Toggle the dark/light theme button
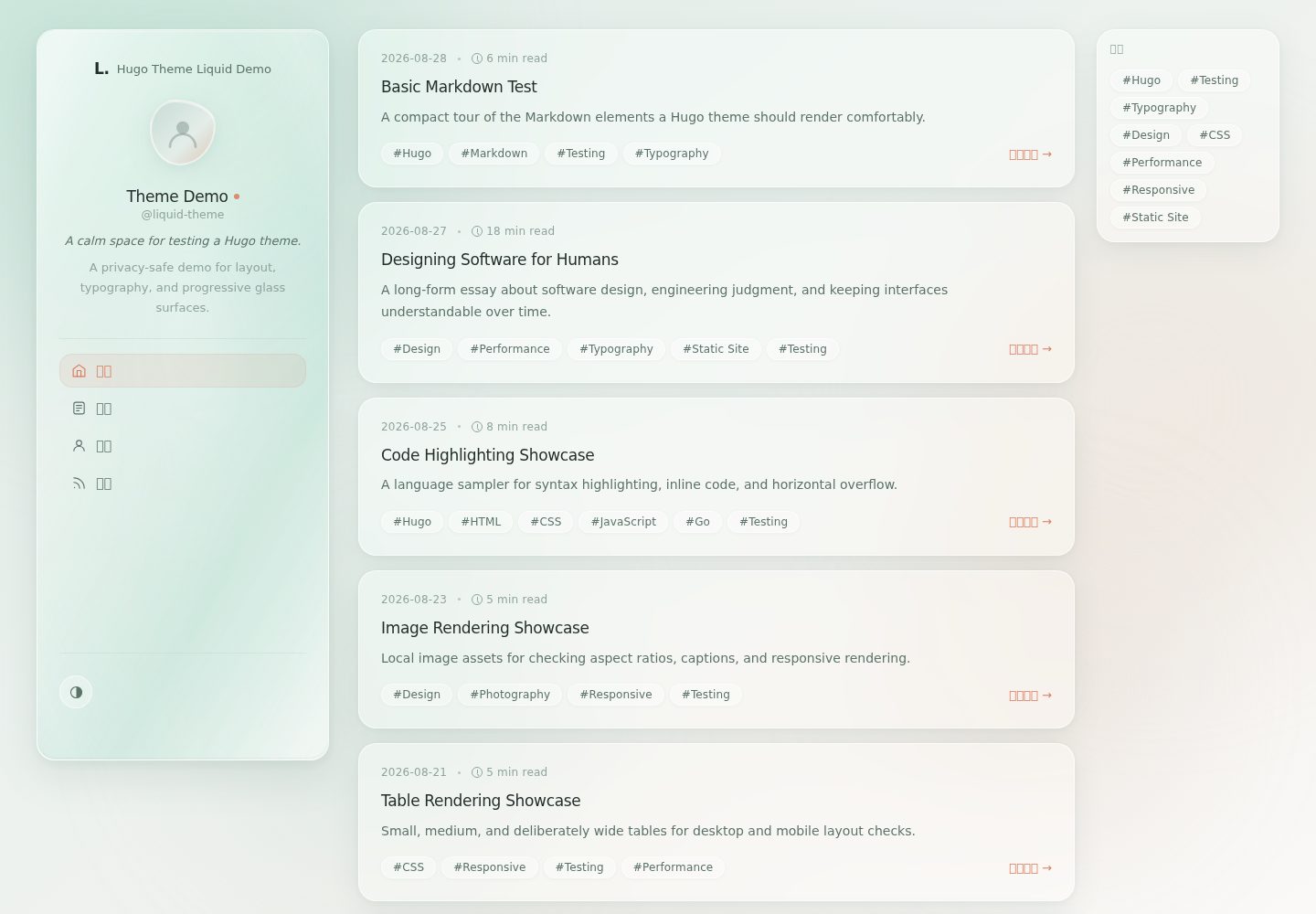This screenshot has height=914, width=1316. point(76,692)
